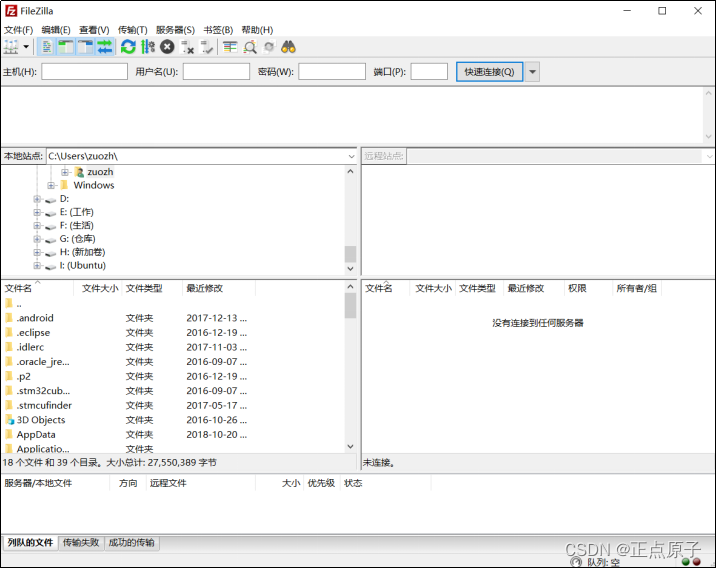717x568 pixels.
Task: Open the 服务器(S) menu
Action: [175, 30]
